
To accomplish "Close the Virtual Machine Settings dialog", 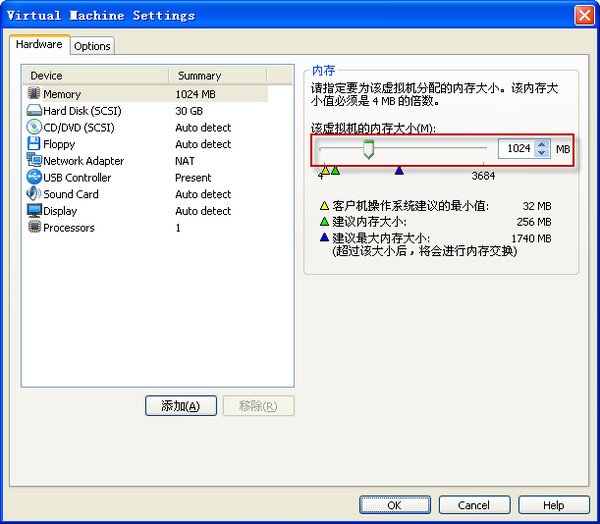I will click(584, 16).
